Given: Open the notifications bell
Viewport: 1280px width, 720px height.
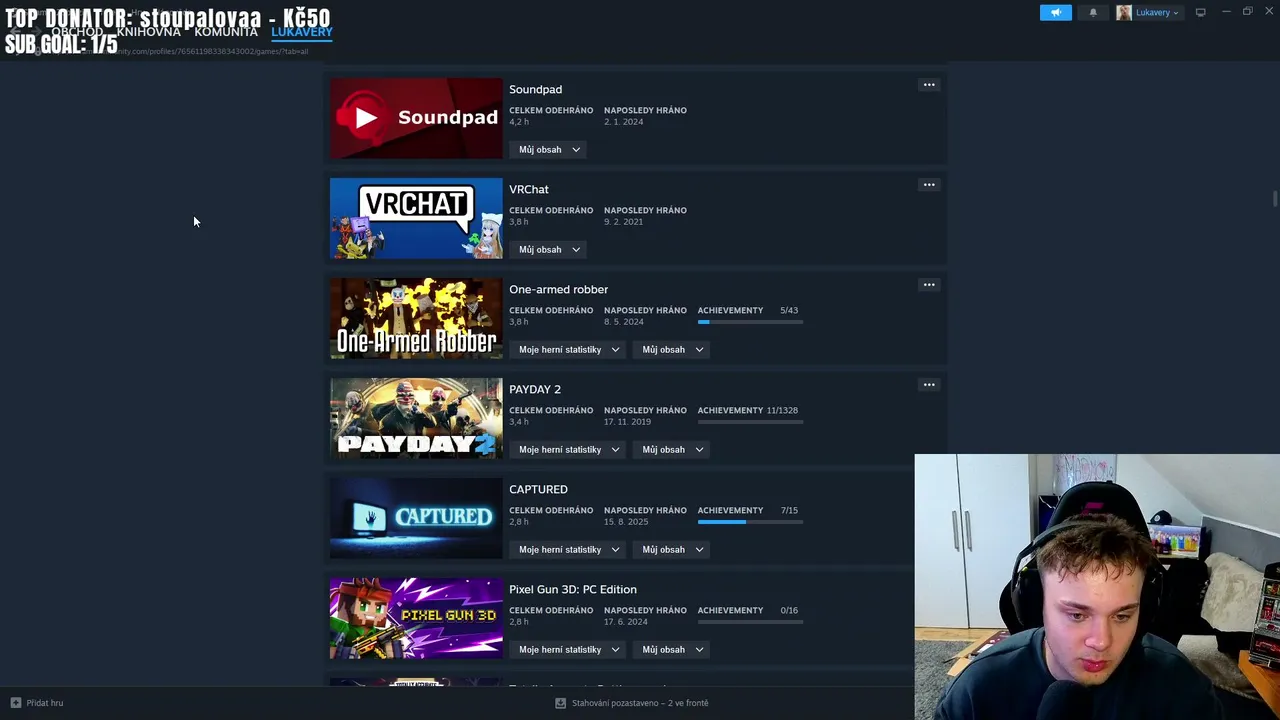Looking at the screenshot, I should tap(1093, 12).
